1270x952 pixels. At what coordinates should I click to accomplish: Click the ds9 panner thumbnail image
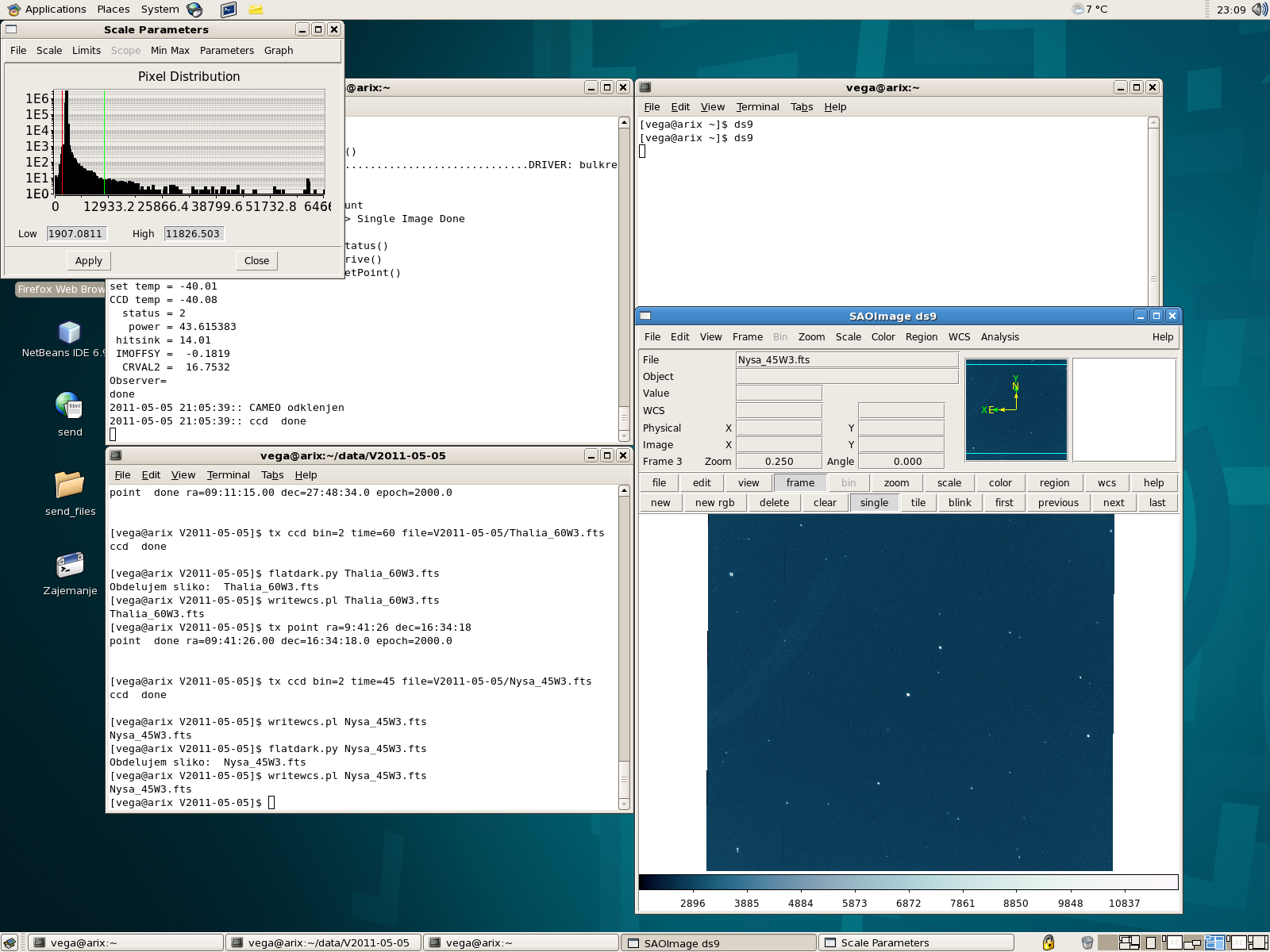pos(1016,409)
